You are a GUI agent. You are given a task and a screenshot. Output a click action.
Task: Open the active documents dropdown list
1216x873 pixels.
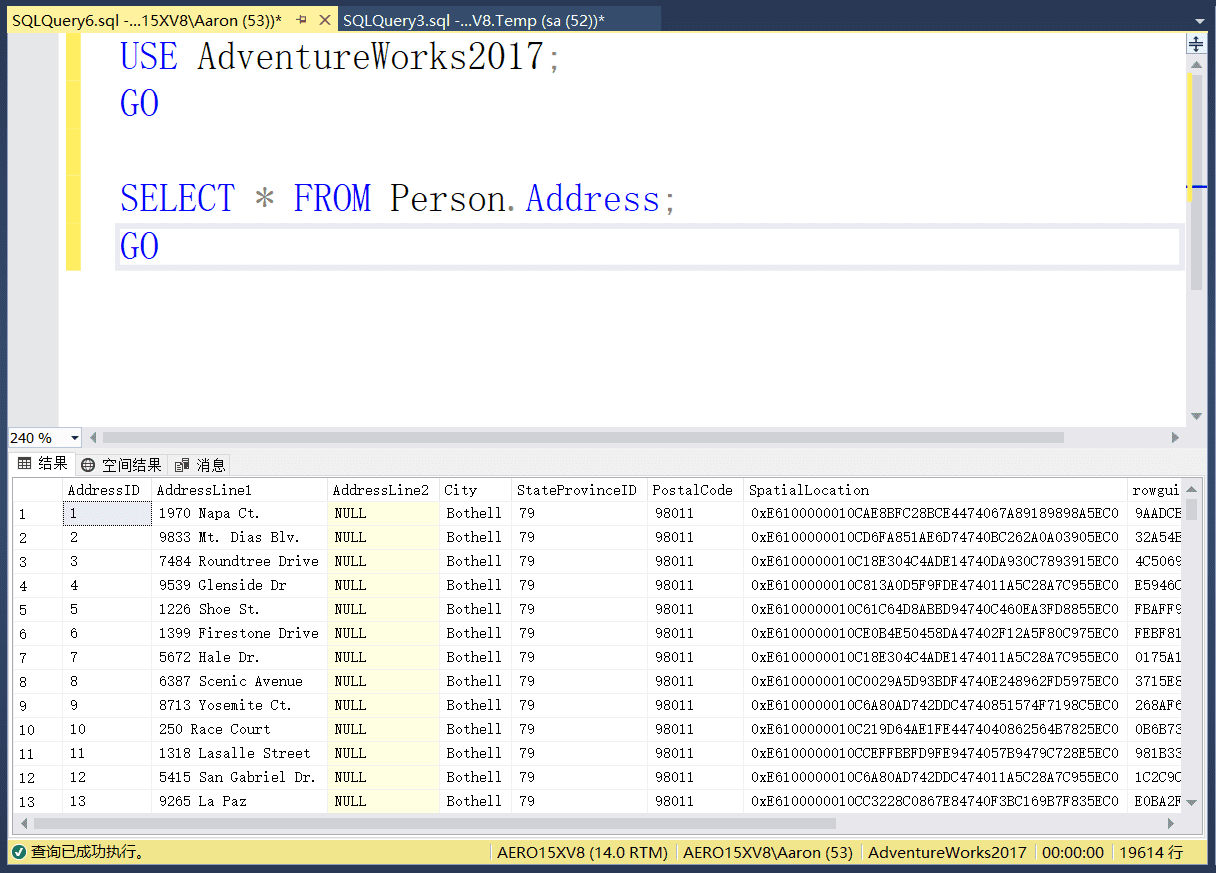coord(1198,20)
